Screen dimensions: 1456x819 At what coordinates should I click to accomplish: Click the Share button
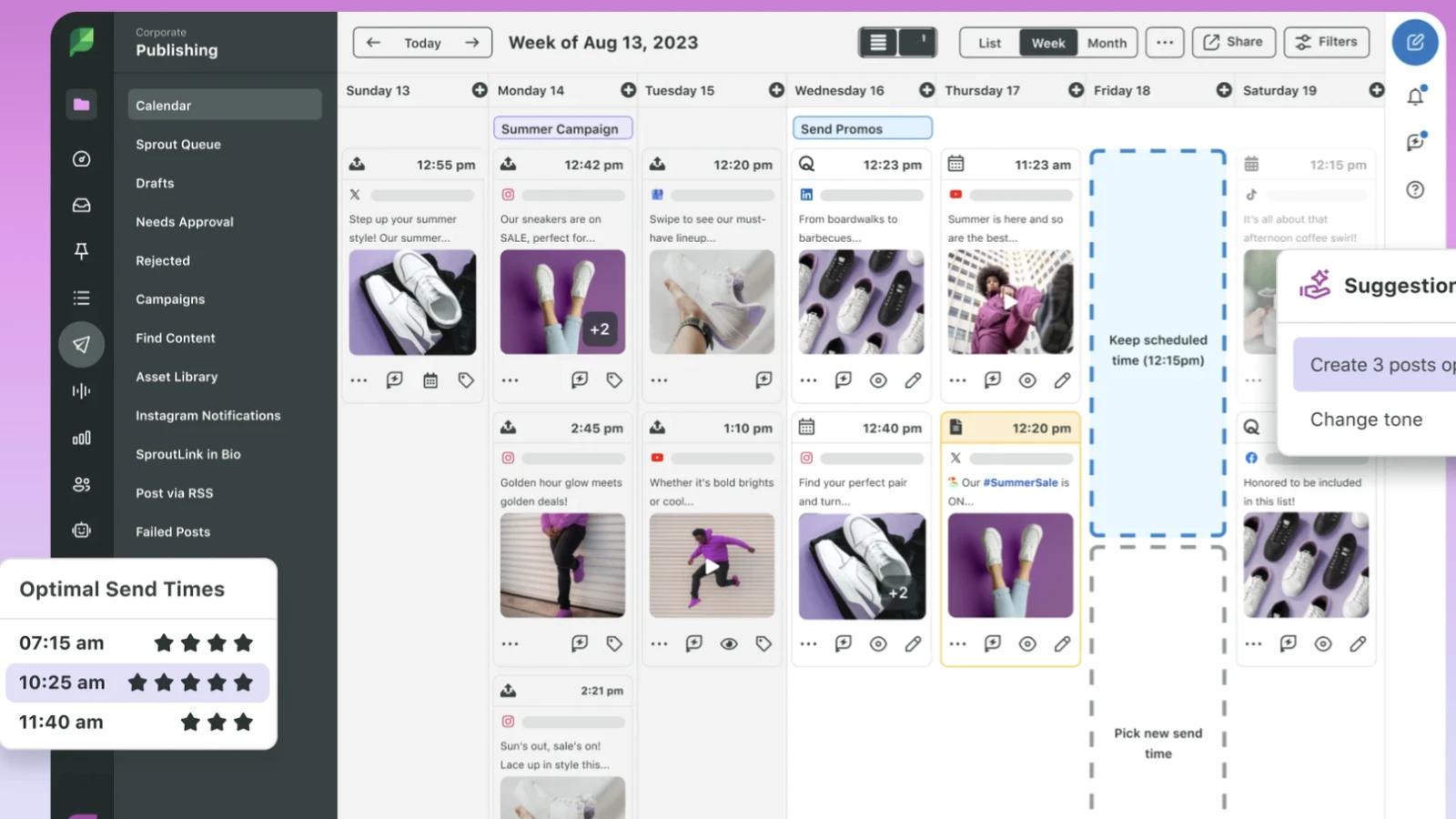(x=1233, y=42)
